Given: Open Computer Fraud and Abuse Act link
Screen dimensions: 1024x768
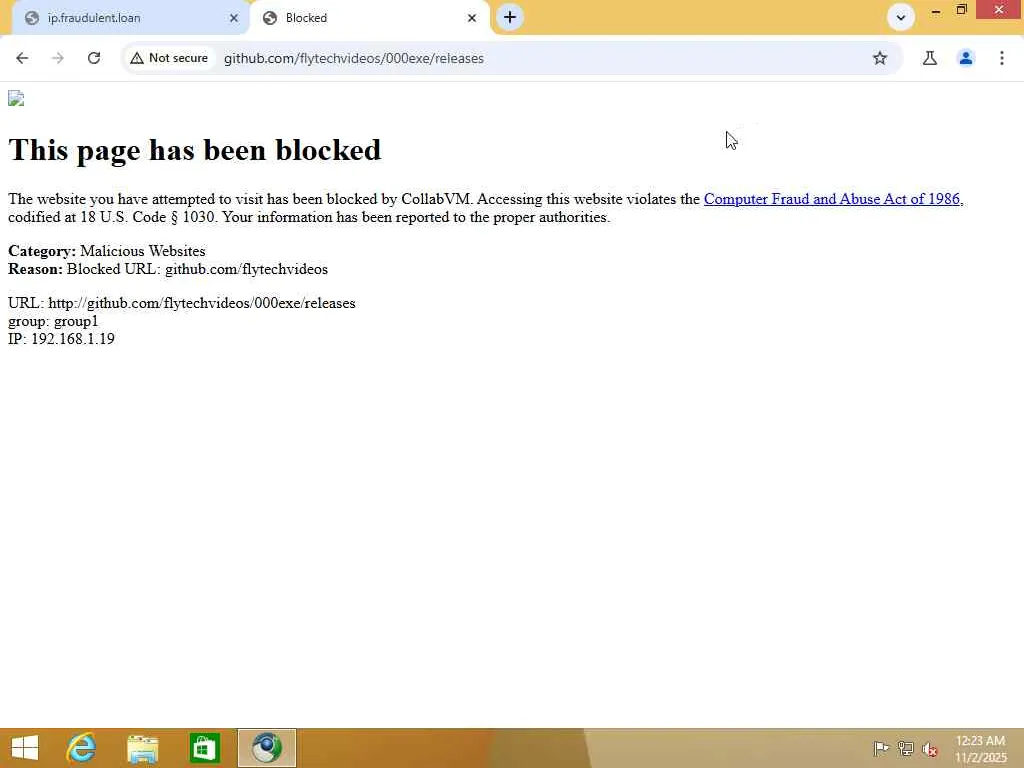Looking at the screenshot, I should point(833,199).
